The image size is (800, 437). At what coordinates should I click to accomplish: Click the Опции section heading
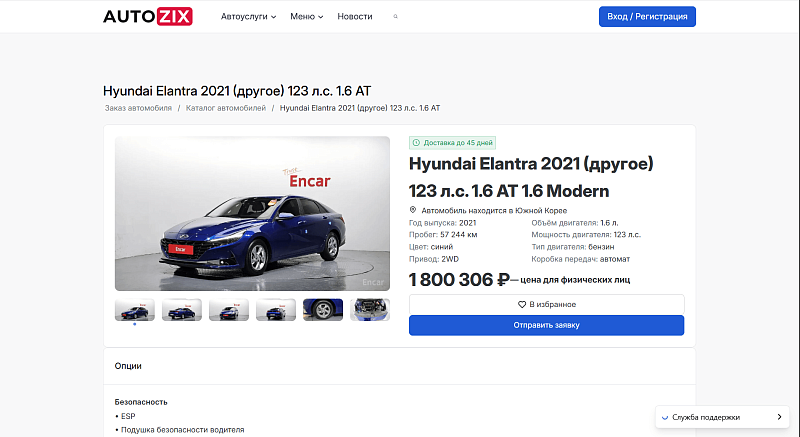click(x=128, y=366)
